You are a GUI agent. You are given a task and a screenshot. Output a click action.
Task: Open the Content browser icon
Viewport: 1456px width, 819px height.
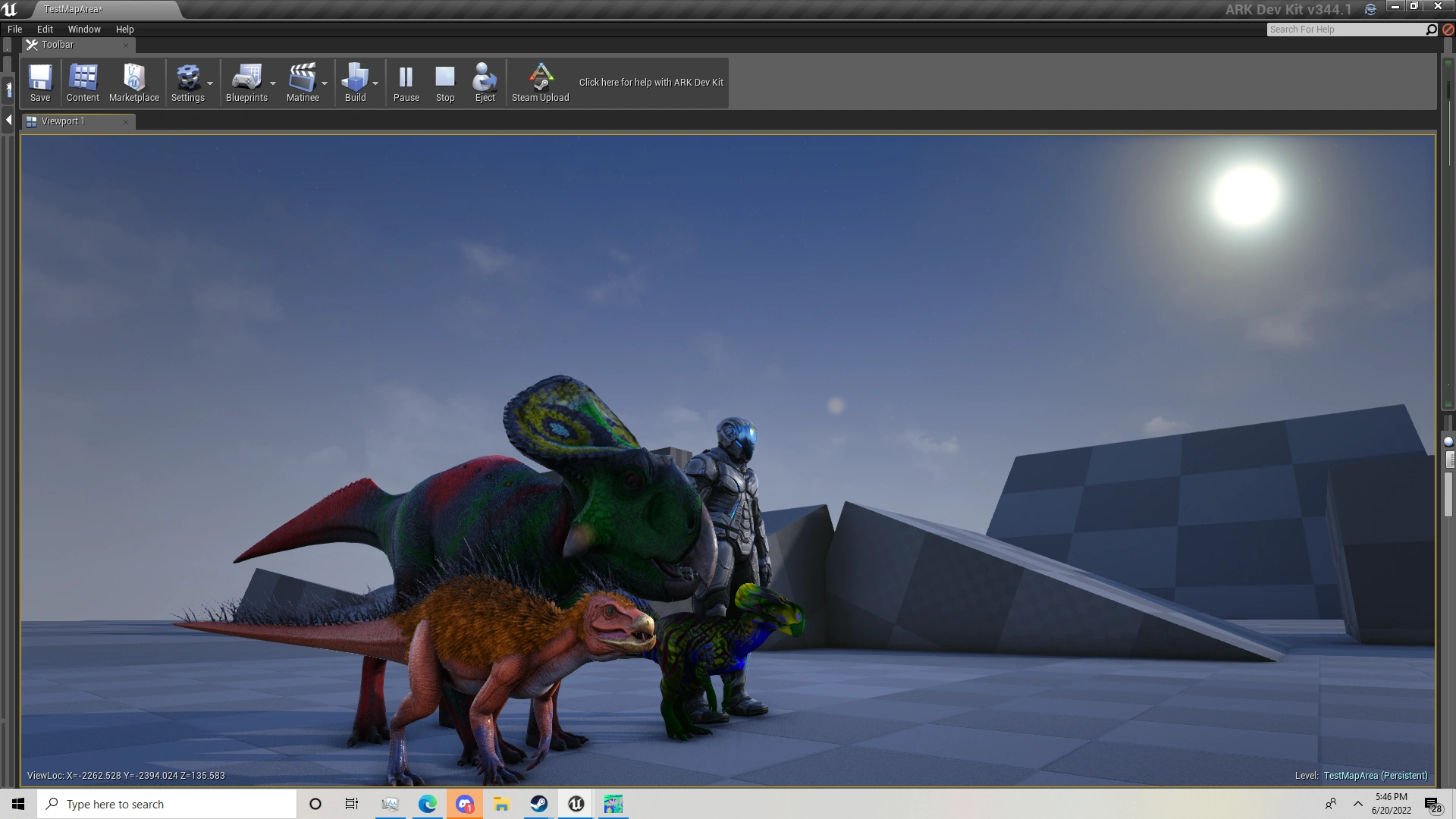(x=83, y=82)
